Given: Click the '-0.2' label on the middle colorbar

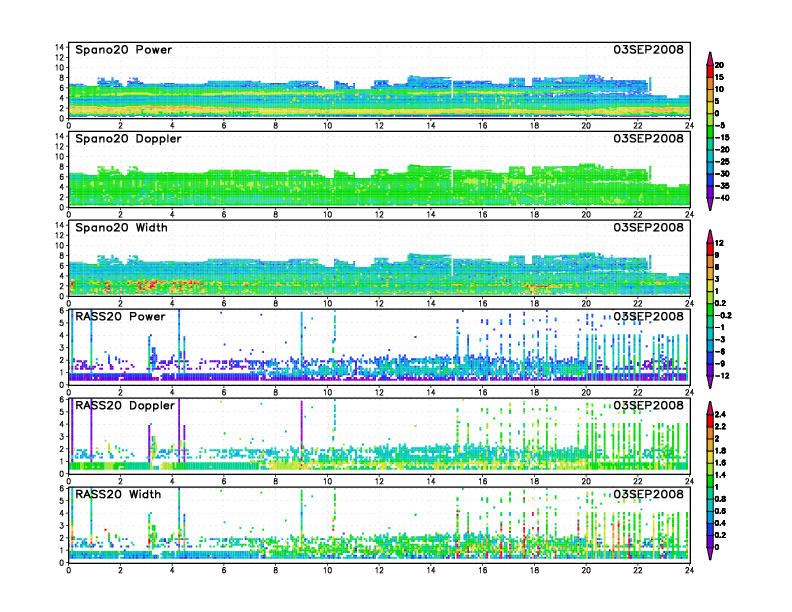Looking at the screenshot, I should (723, 316).
